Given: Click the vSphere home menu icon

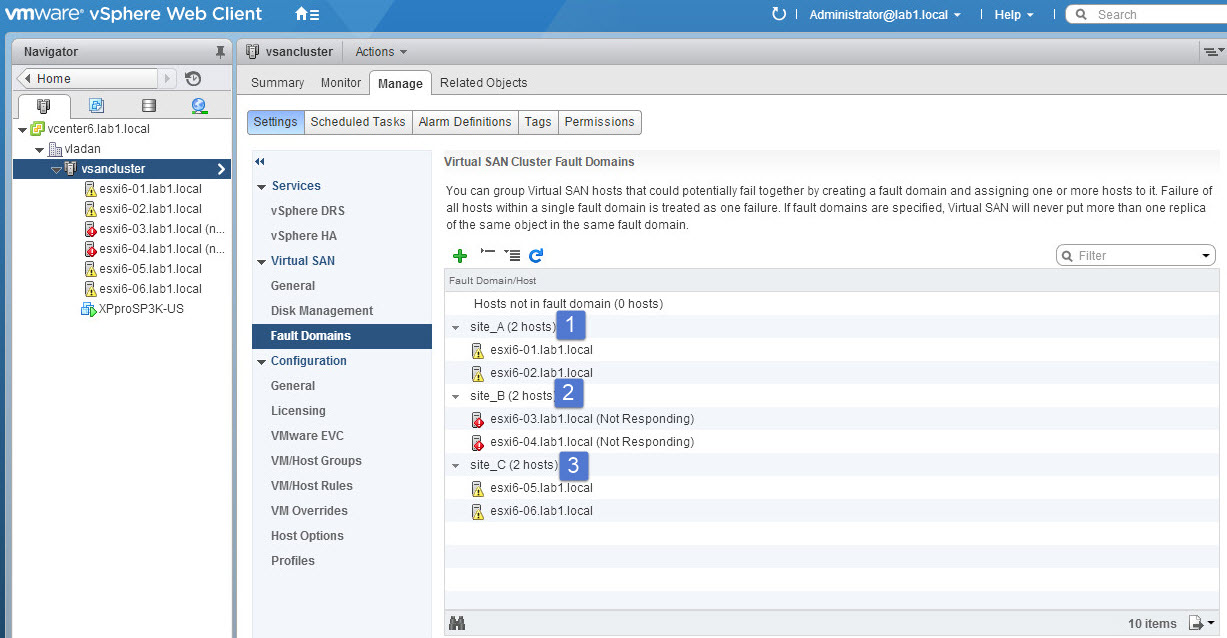Looking at the screenshot, I should (307, 15).
